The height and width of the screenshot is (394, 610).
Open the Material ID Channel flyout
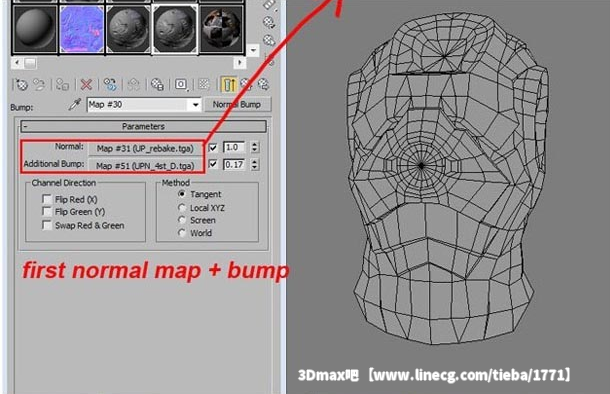click(x=181, y=84)
